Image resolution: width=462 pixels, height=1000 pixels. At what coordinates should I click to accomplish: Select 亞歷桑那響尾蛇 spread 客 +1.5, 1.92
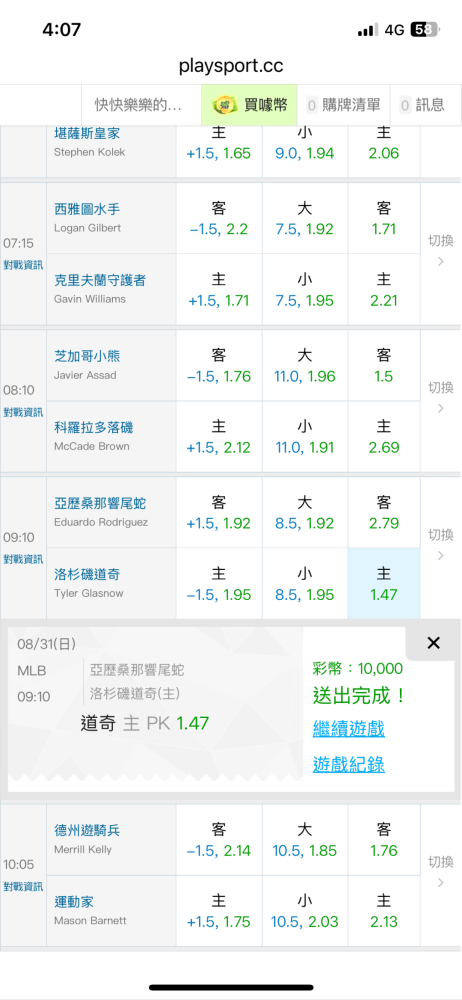(x=219, y=513)
